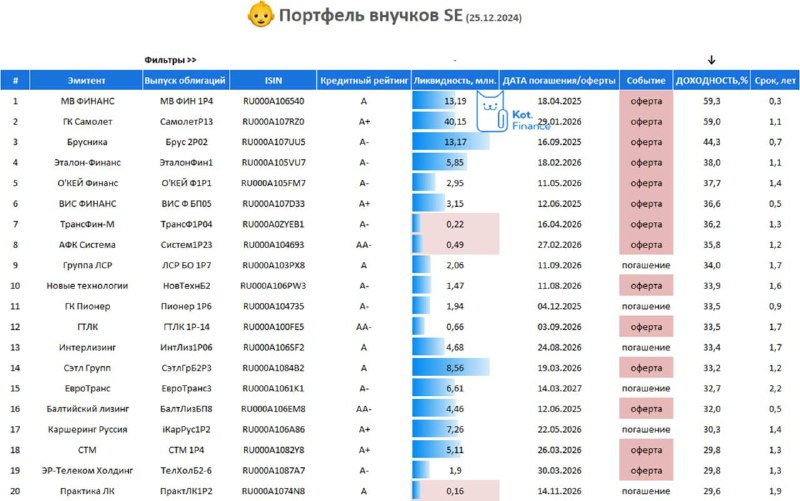The image size is (800, 501).
Task: Select the Кредитный рейтинг column header
Action: coord(364,81)
